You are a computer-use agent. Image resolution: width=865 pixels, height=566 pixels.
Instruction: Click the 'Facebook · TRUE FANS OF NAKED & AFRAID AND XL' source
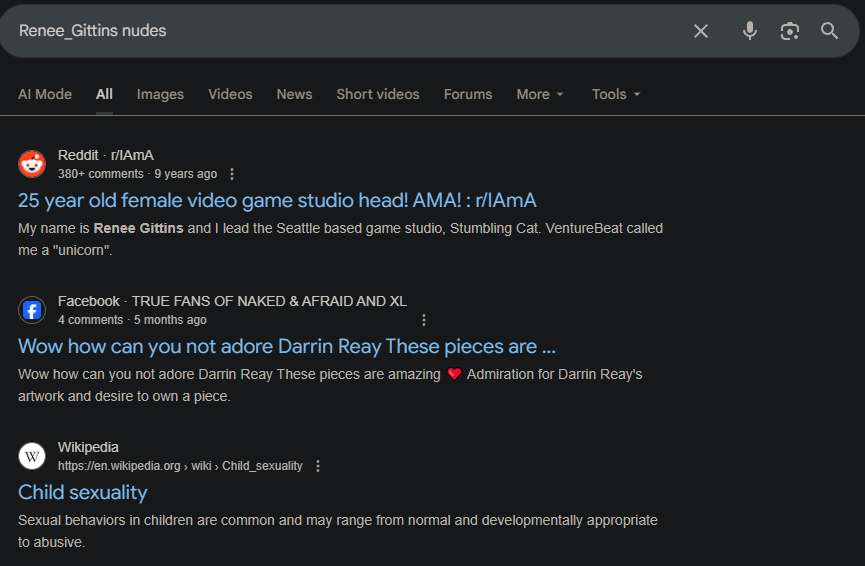pos(232,301)
